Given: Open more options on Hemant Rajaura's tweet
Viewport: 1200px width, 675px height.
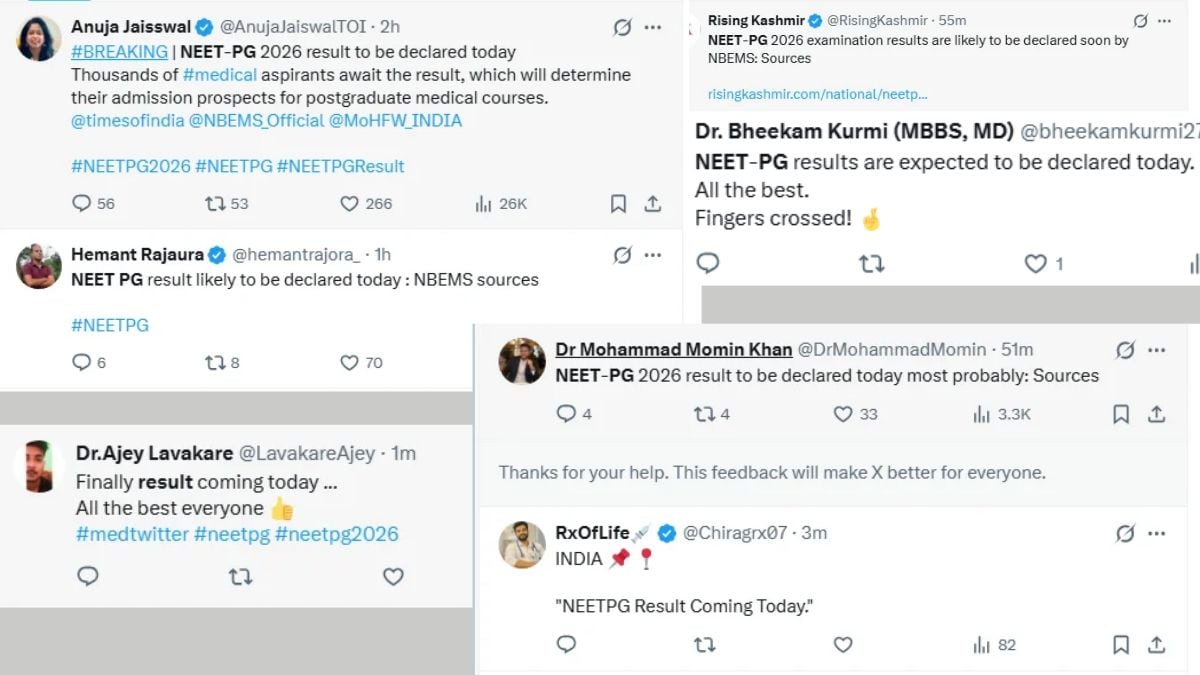Looking at the screenshot, I should pos(653,255).
